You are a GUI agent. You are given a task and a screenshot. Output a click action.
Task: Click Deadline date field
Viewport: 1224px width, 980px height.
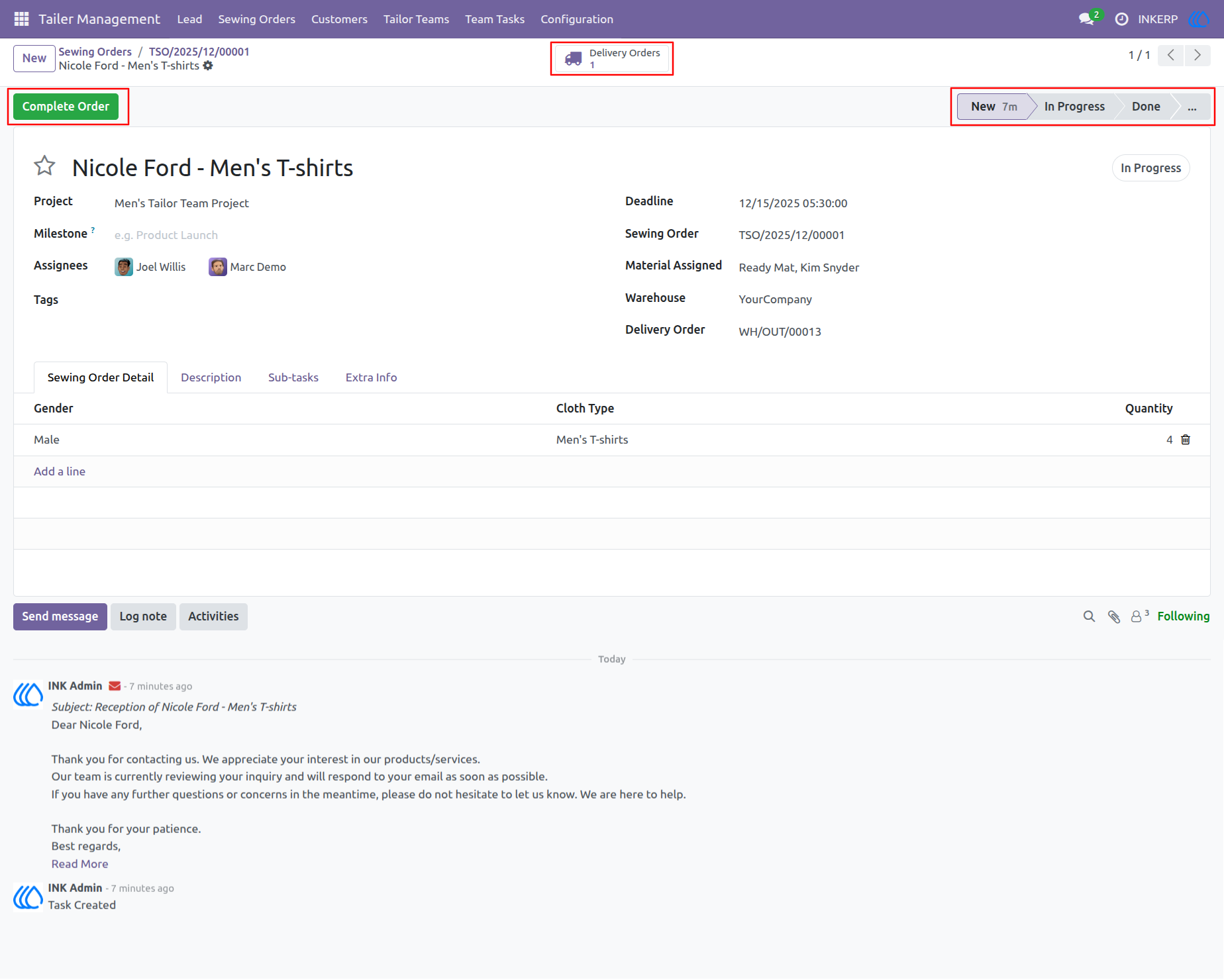(964, 203)
